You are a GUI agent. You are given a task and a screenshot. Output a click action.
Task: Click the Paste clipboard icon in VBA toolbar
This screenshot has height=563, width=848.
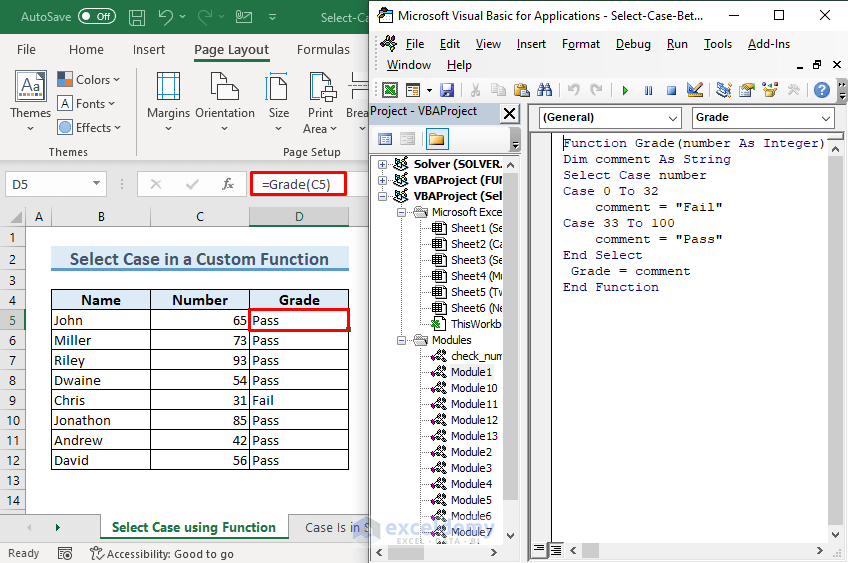(521, 90)
